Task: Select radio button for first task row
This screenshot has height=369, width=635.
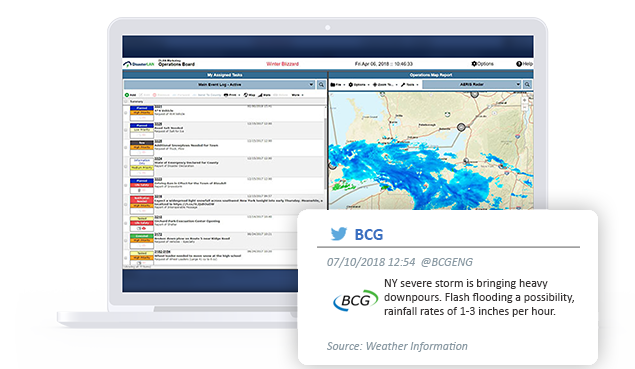Action: click(126, 113)
